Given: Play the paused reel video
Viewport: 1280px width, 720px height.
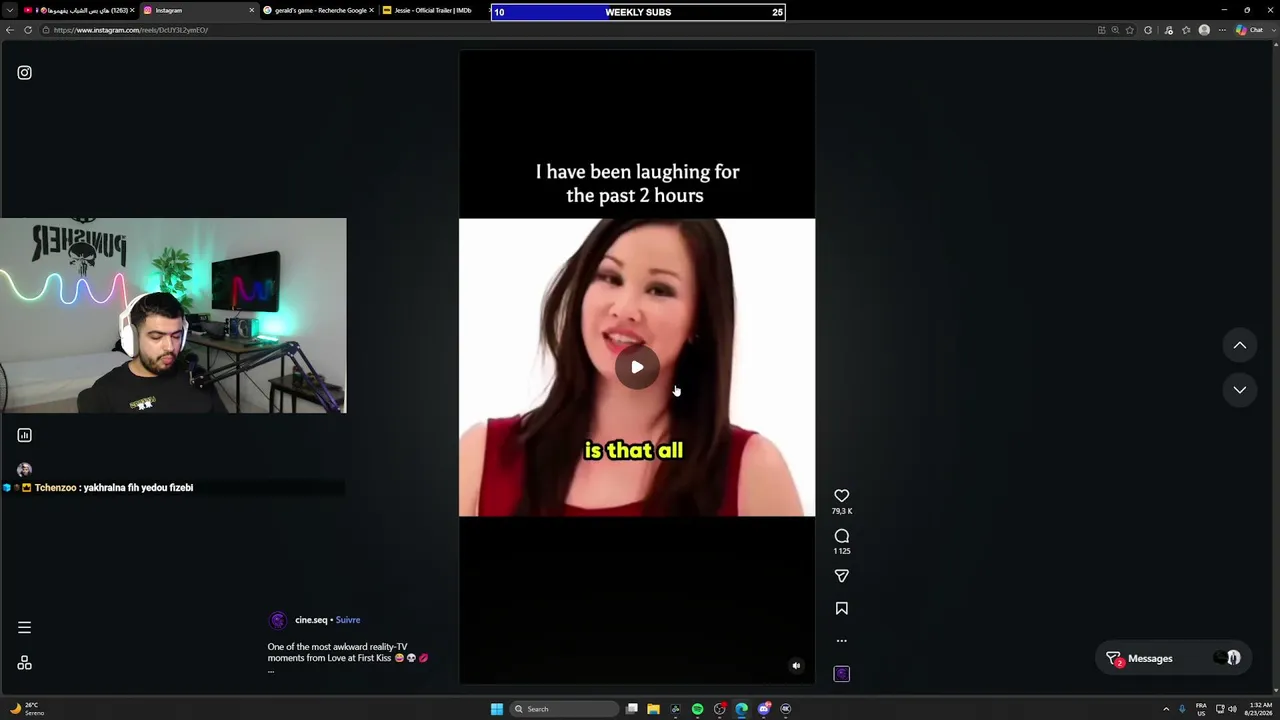Looking at the screenshot, I should point(637,367).
